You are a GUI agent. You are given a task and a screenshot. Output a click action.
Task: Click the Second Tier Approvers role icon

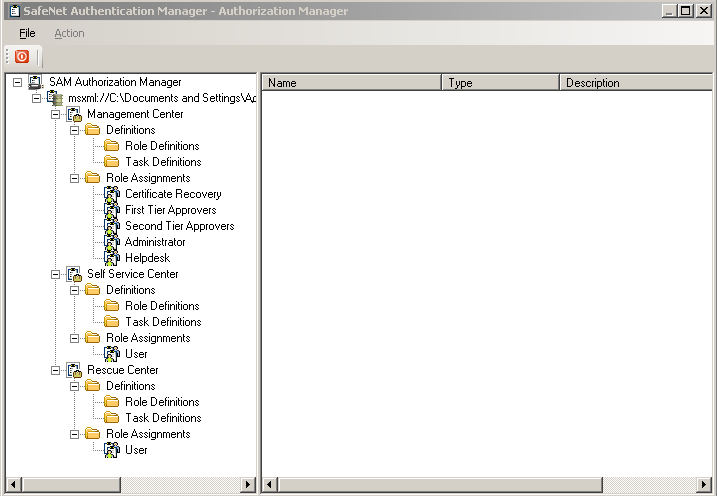[112, 226]
